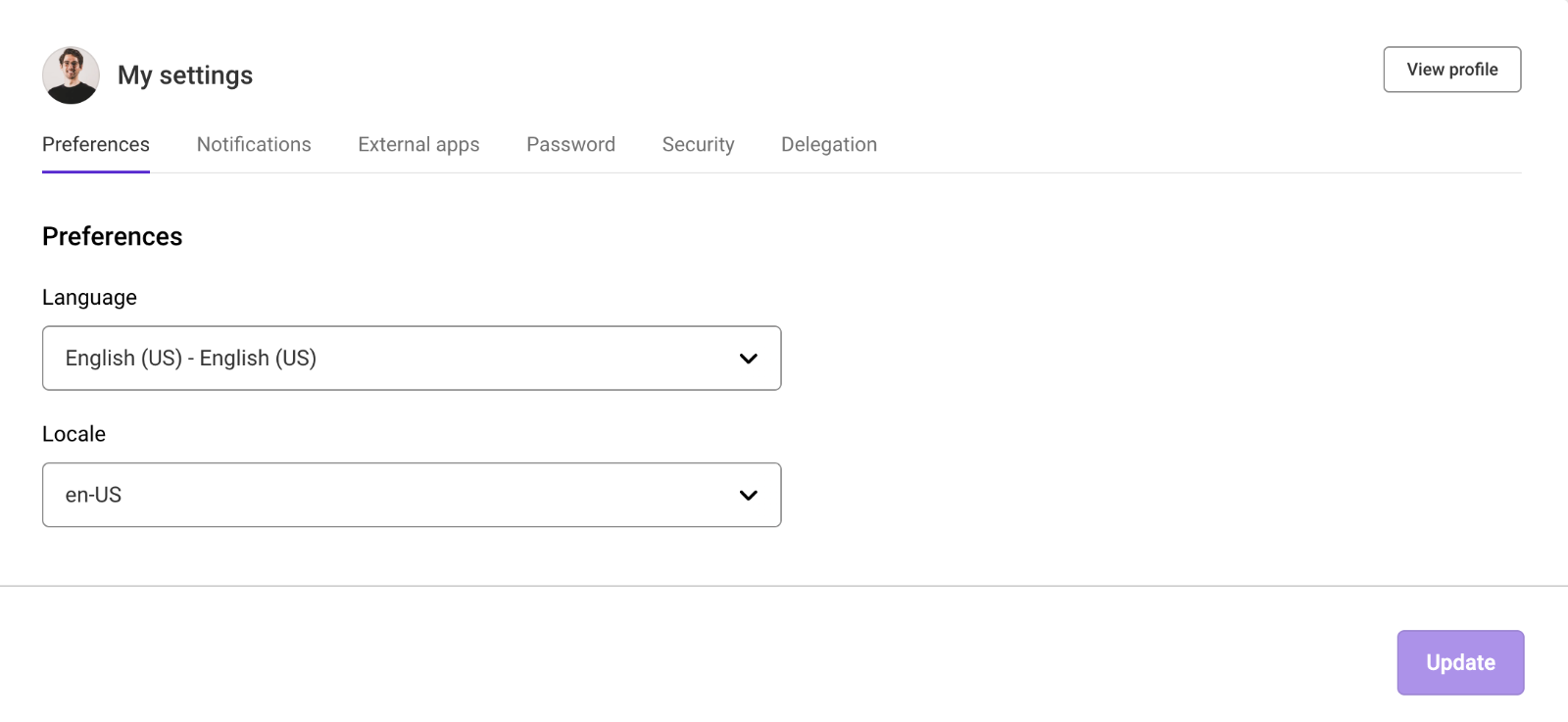
Task: Select the English (US) language value text
Action: coord(191,359)
